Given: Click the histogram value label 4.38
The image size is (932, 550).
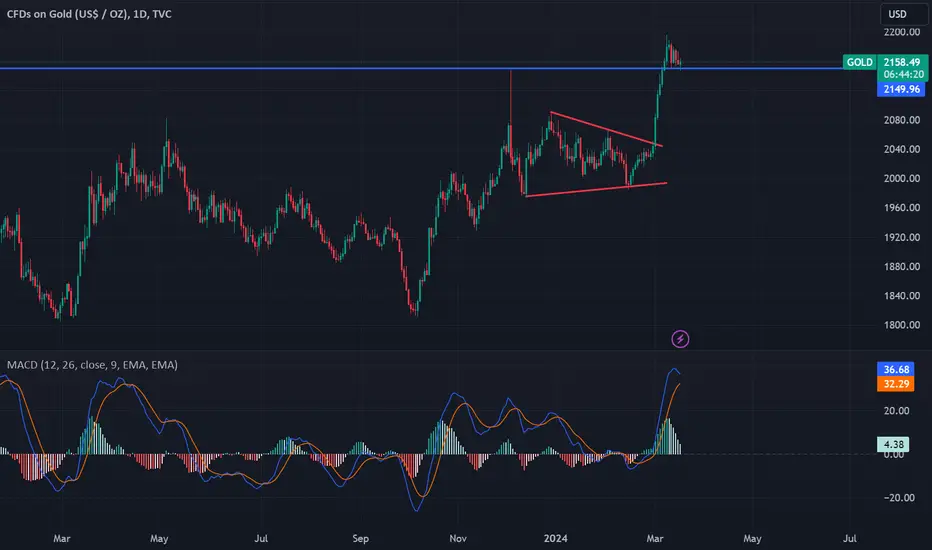Looking at the screenshot, I should (893, 444).
